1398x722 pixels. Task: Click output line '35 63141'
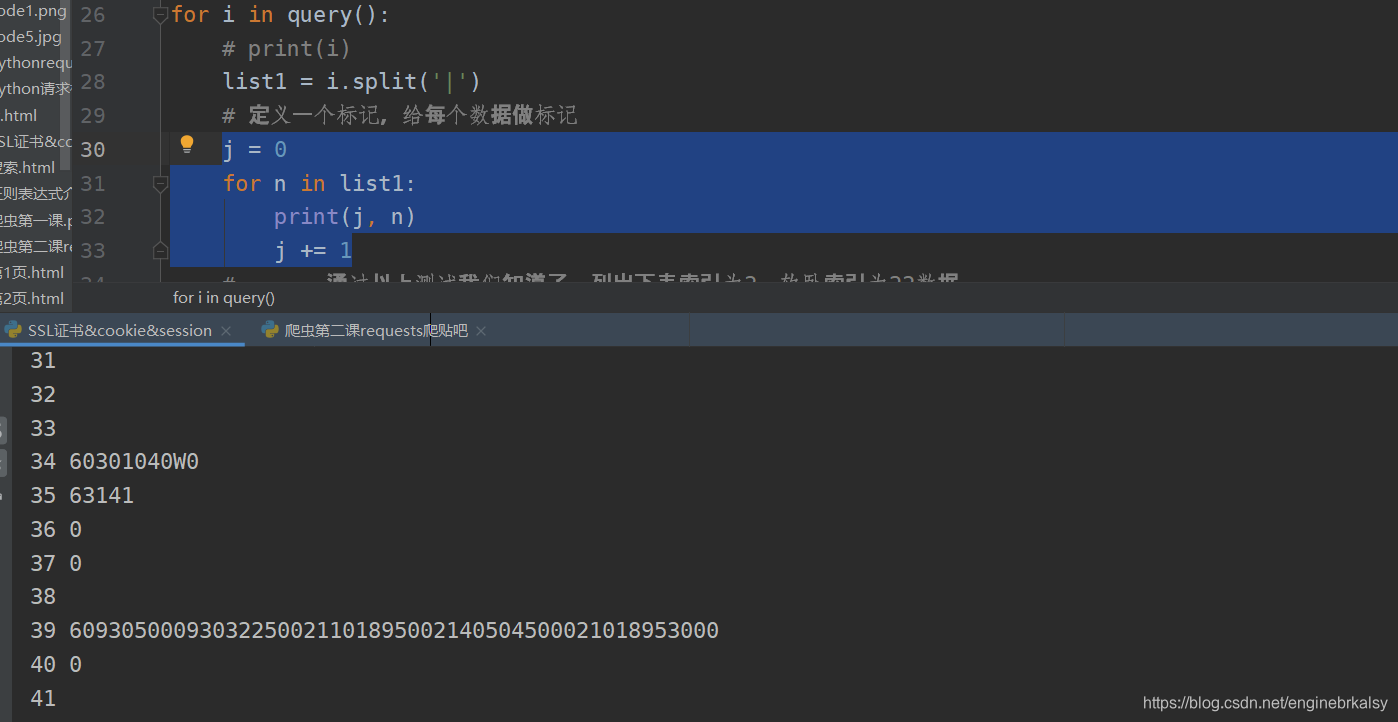82,496
